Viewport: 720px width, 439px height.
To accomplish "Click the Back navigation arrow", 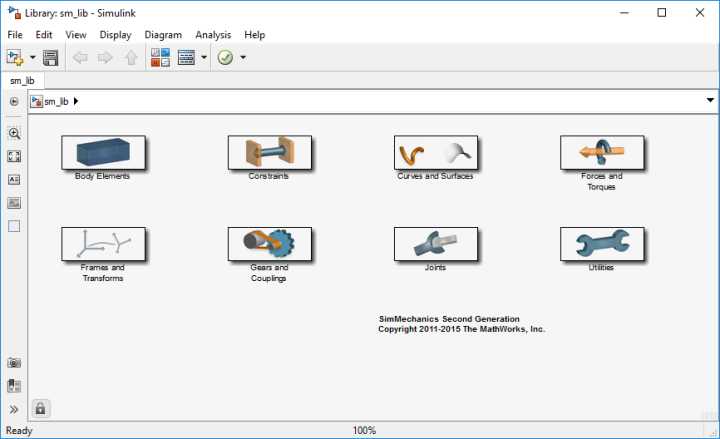I will click(x=80, y=58).
